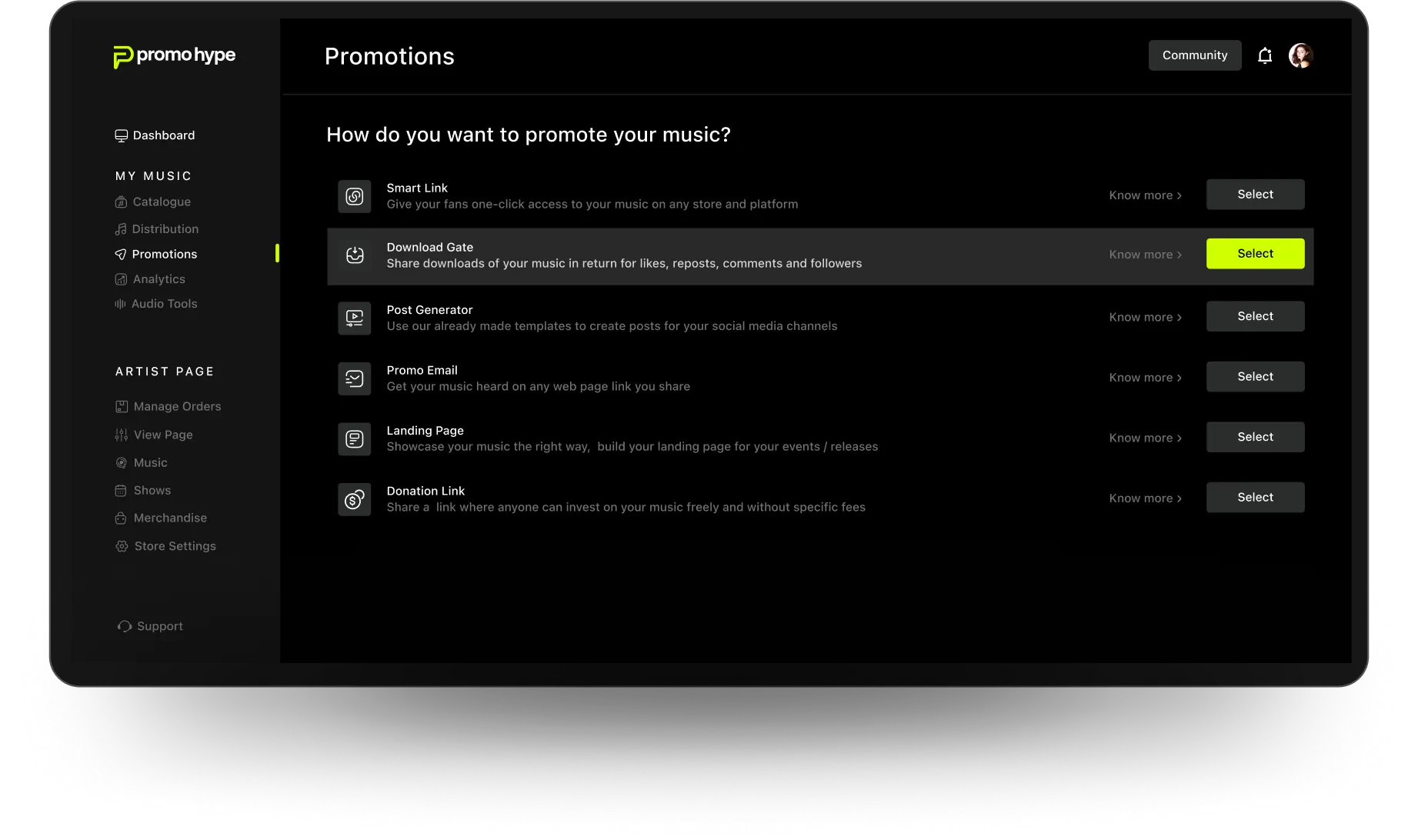Viewport: 1418px width, 840px height.
Task: Click the Promo Email icon
Action: click(355, 378)
